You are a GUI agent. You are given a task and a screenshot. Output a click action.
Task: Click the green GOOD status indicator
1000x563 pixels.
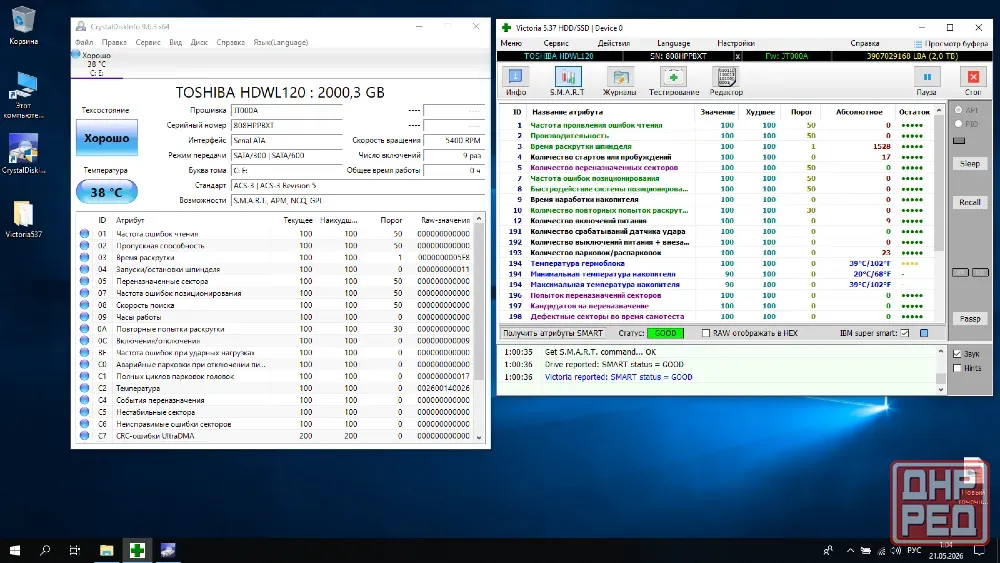665,333
